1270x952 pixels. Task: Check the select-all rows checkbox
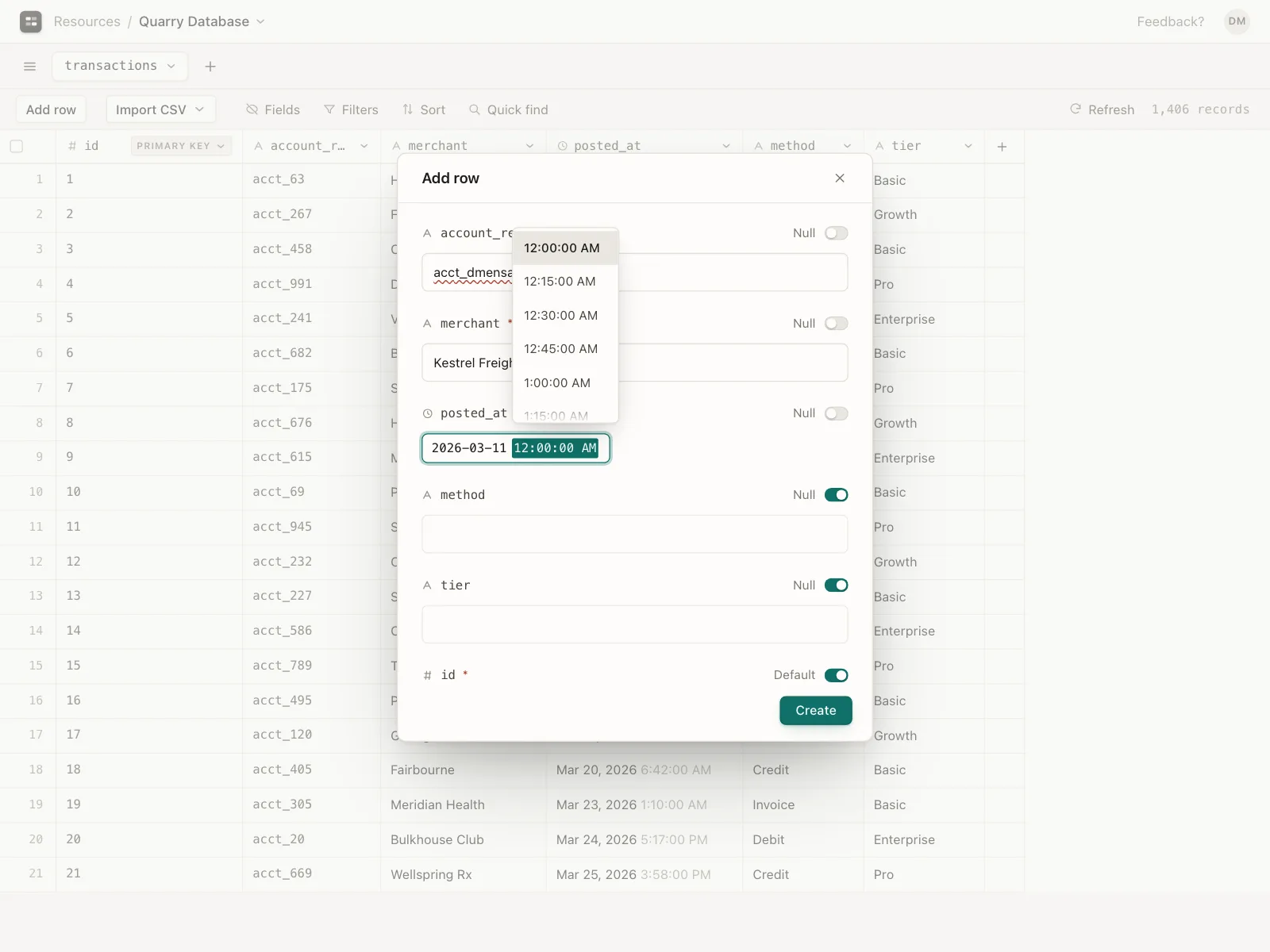(x=17, y=146)
